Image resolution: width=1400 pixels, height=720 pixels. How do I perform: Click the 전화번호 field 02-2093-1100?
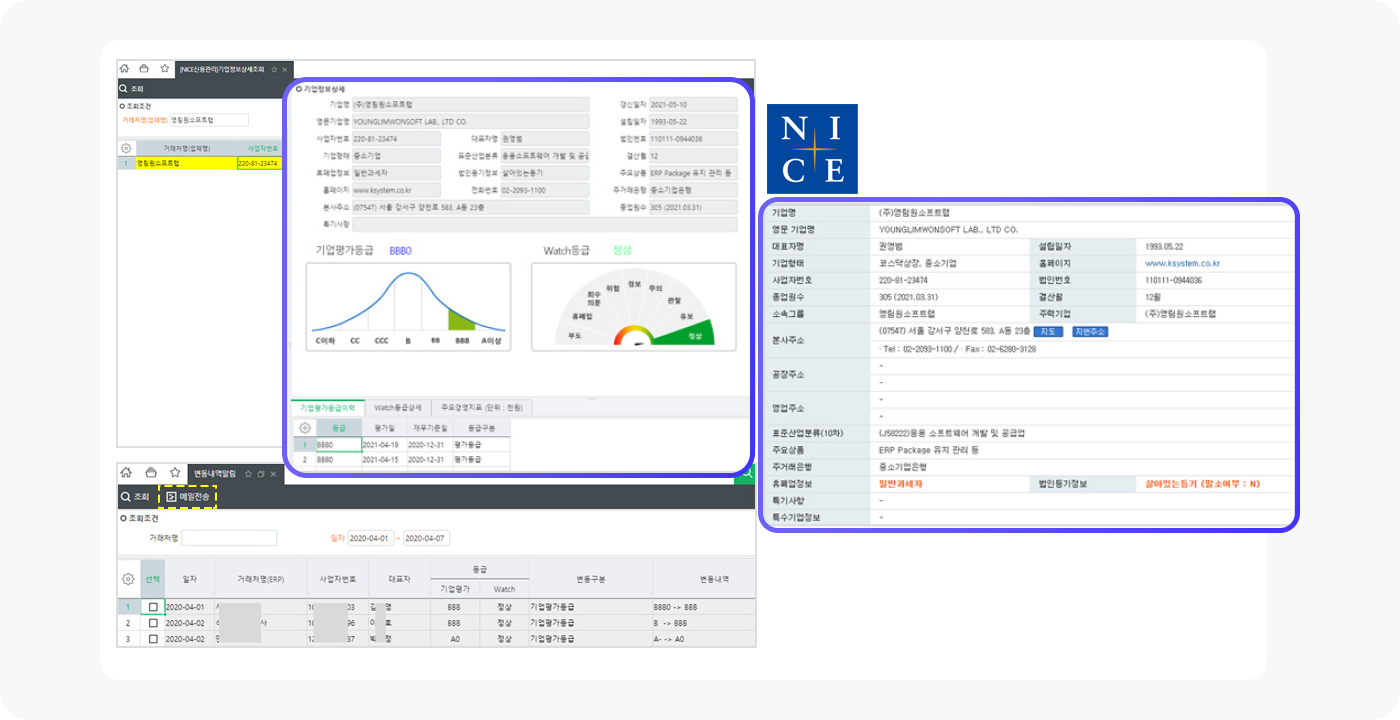click(544, 190)
